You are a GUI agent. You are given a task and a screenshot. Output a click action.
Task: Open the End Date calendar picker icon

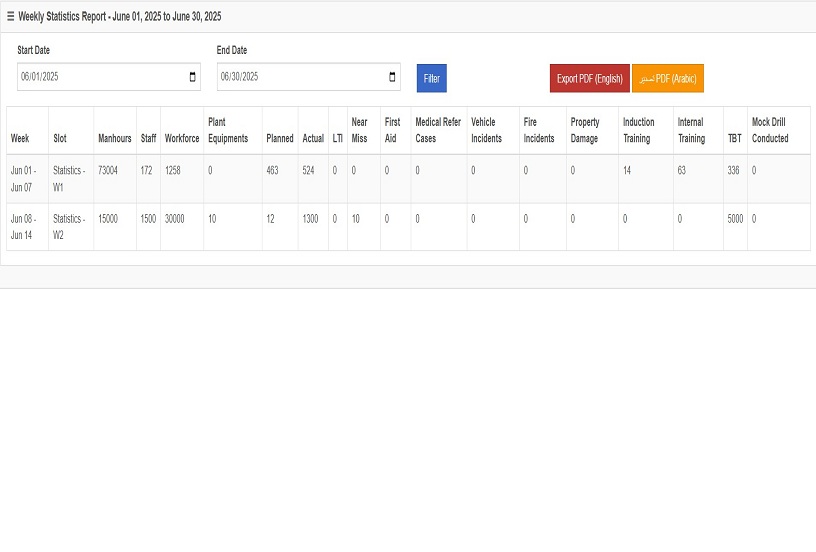click(x=393, y=77)
